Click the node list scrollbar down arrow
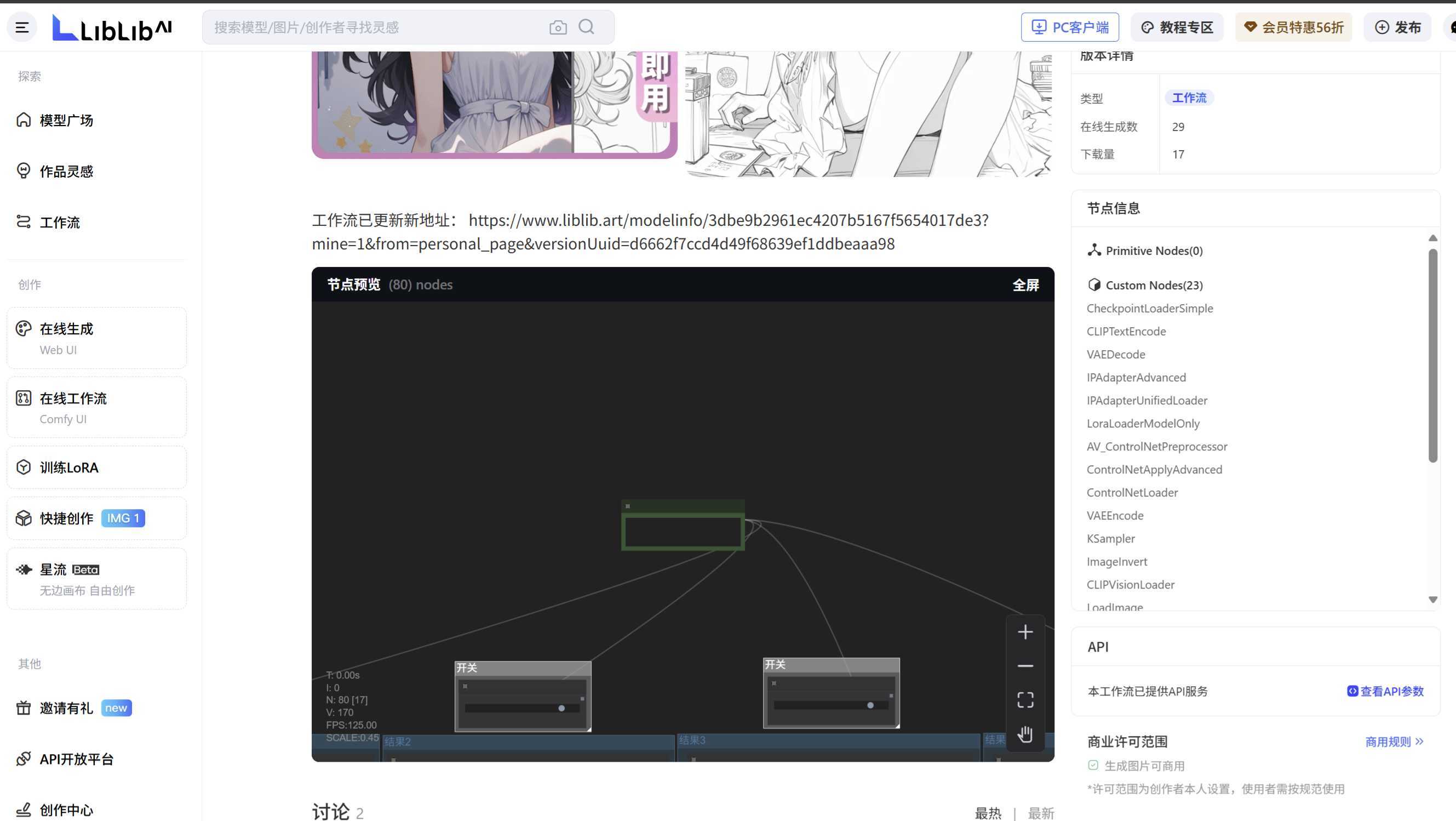1456x821 pixels. (1433, 600)
